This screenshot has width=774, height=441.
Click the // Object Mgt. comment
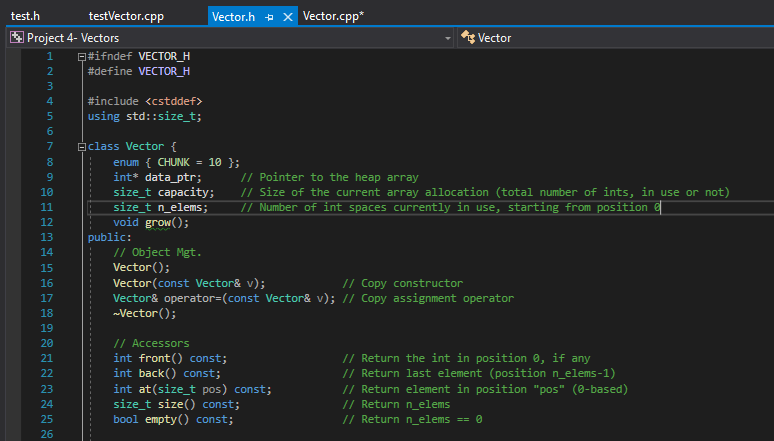(157, 252)
